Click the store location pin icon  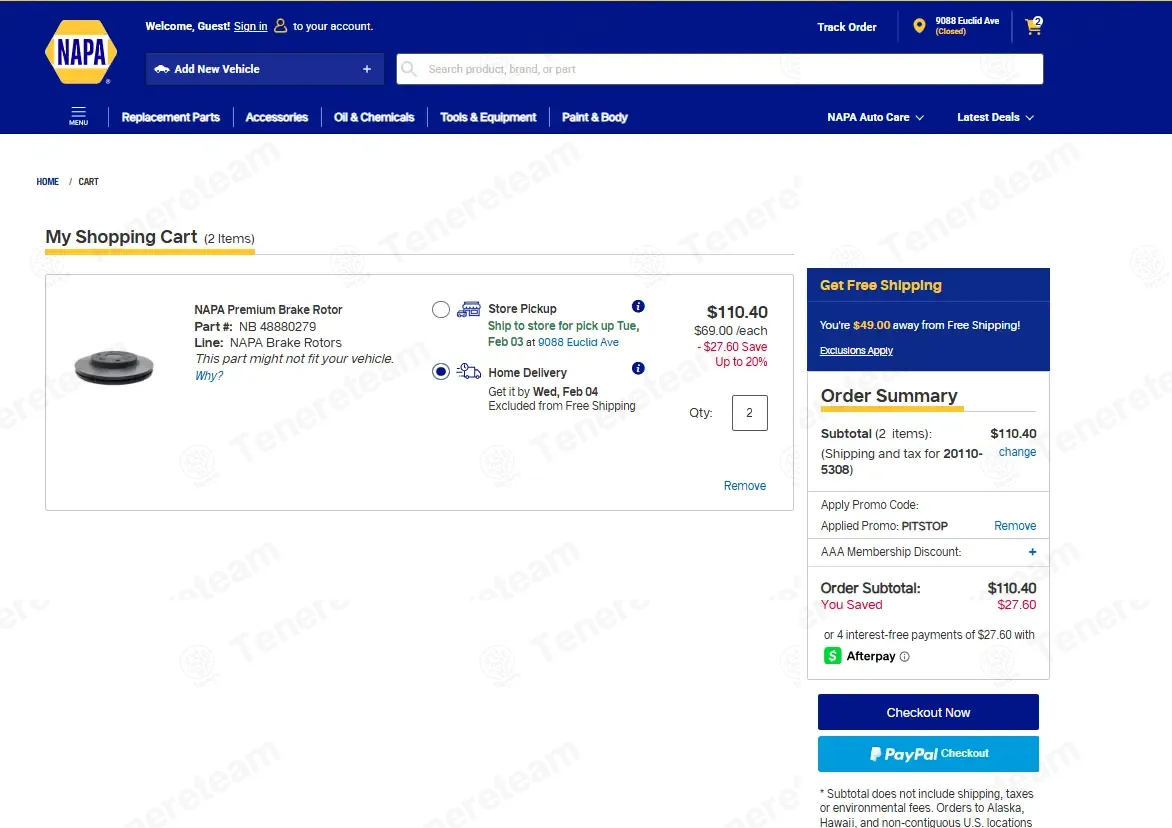click(919, 26)
